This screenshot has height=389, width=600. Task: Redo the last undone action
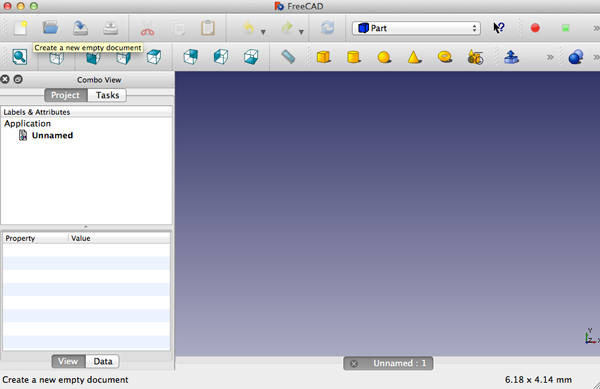click(x=287, y=28)
